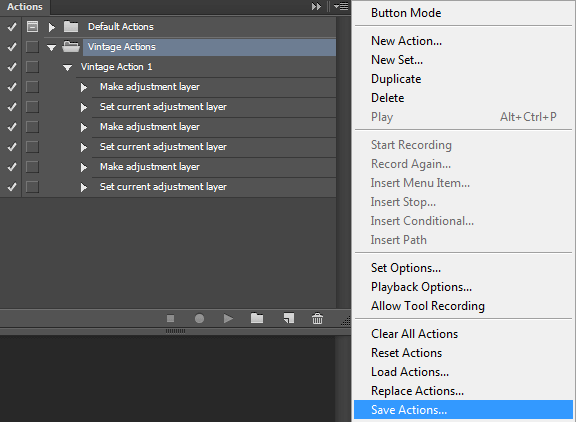Click the Create new action page icon
Image resolution: width=576 pixels, height=422 pixels.
289,318
